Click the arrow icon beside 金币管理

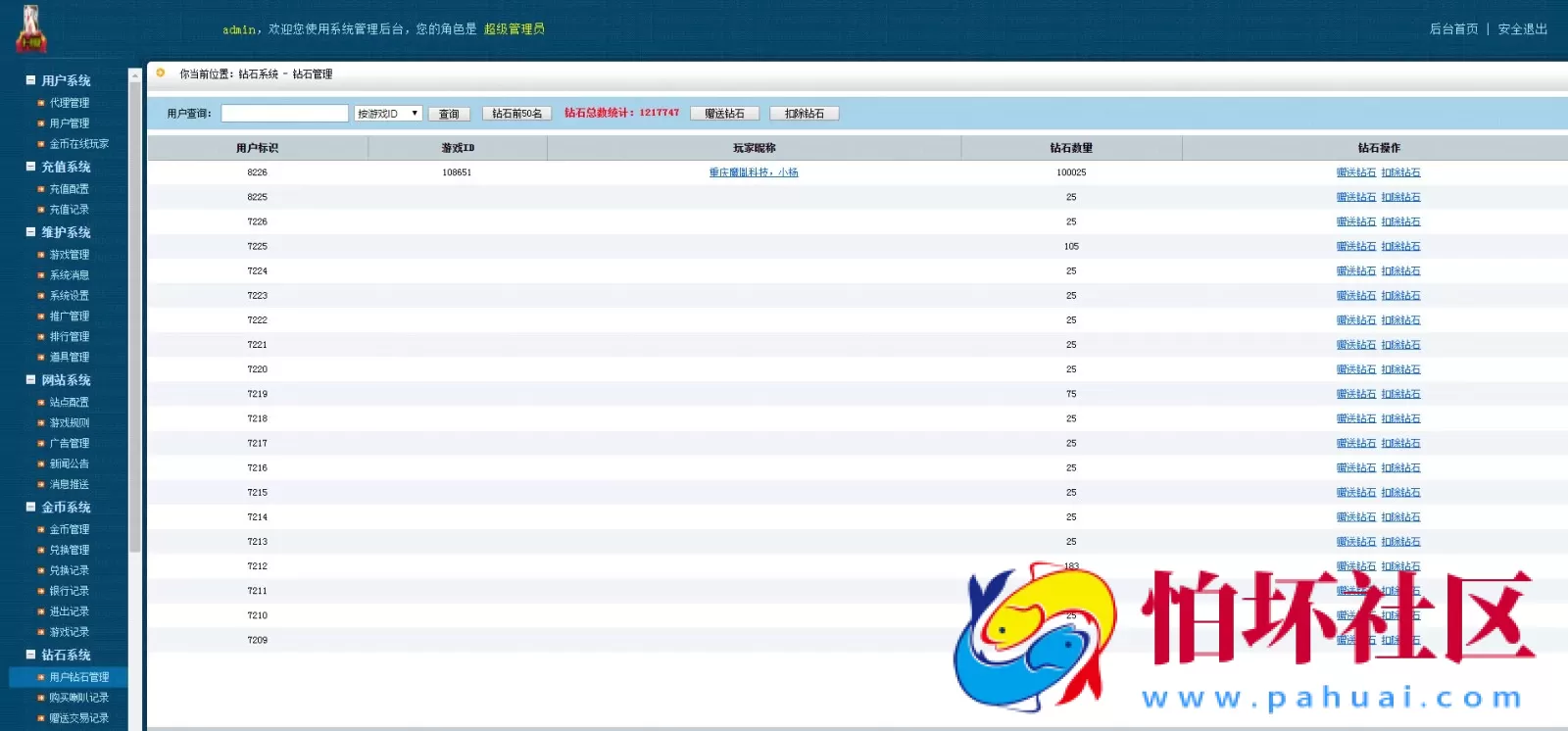coord(41,530)
